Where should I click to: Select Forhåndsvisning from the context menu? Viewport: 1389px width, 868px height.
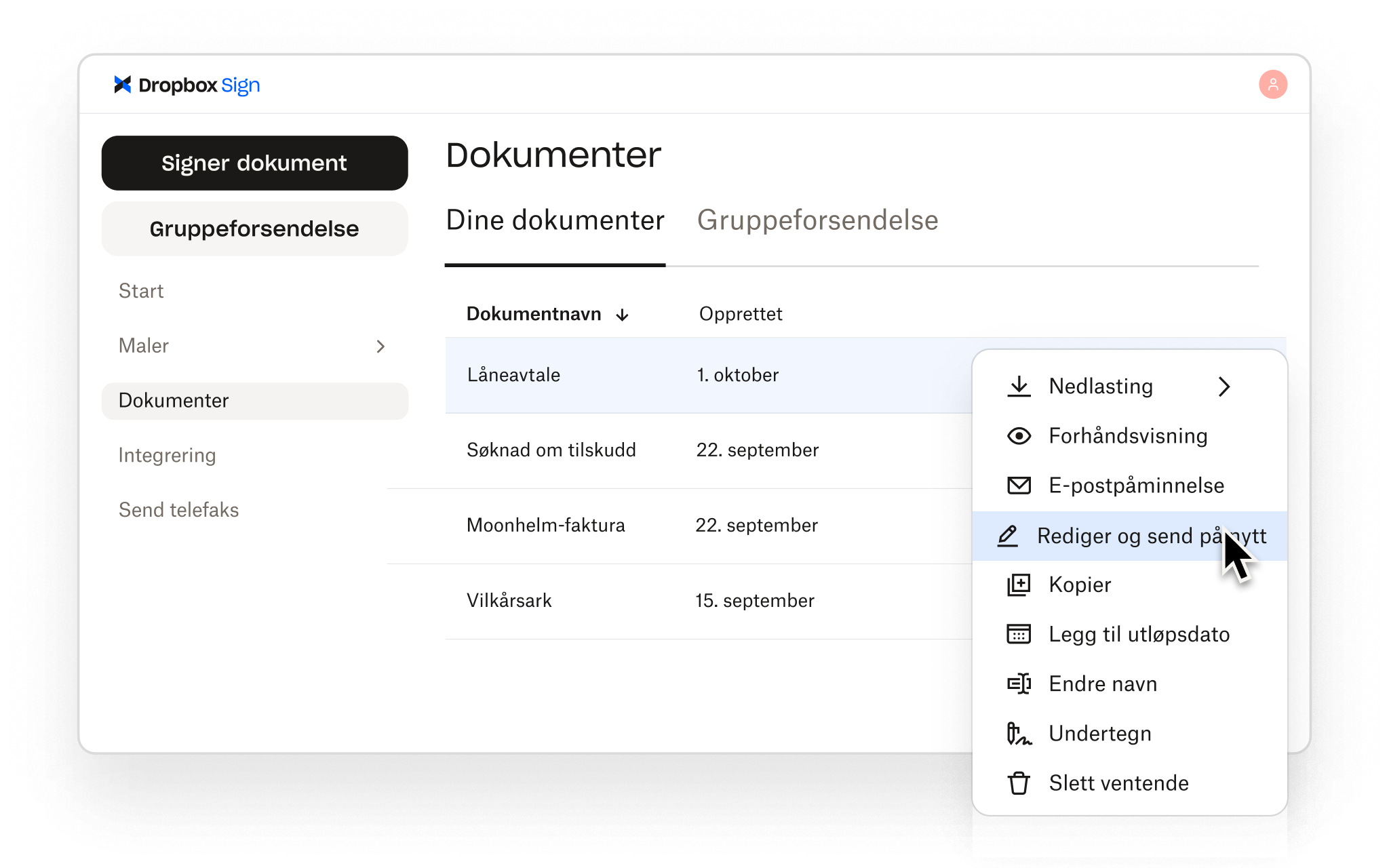[1129, 436]
